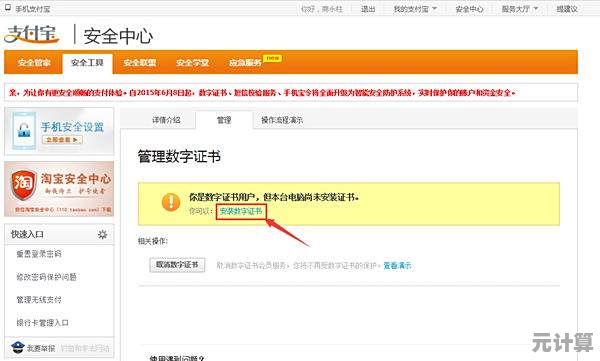
Task: Open 管理无线支付 quick link
Action: [x=39, y=300]
